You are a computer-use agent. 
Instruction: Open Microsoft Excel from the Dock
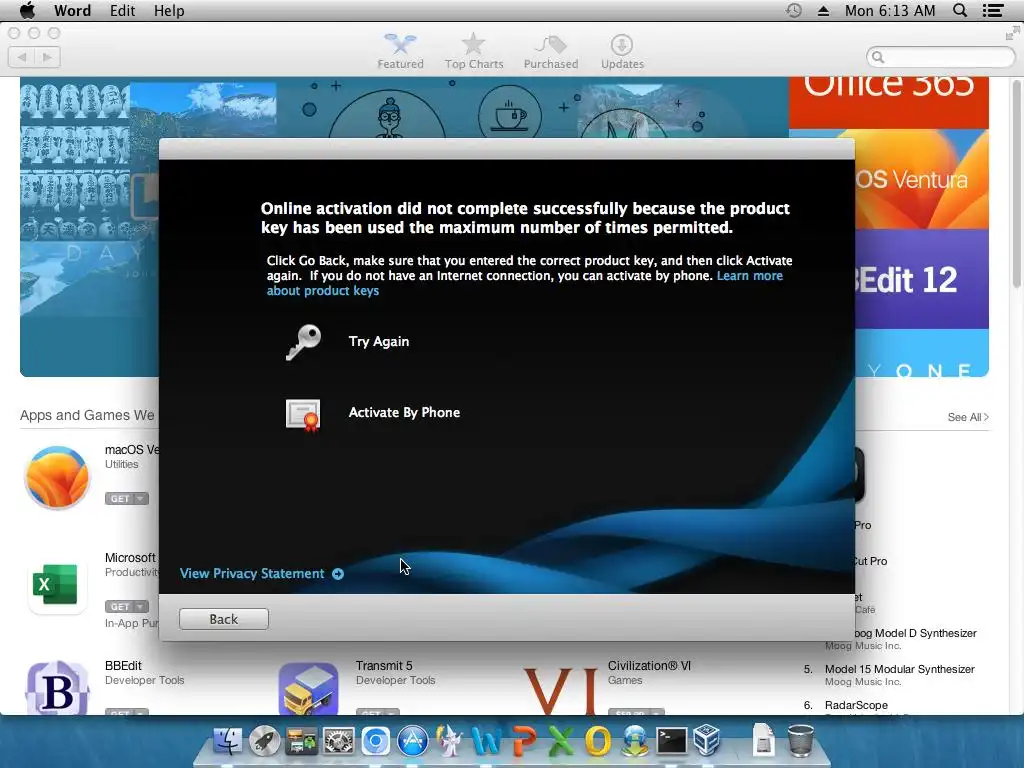coord(560,741)
